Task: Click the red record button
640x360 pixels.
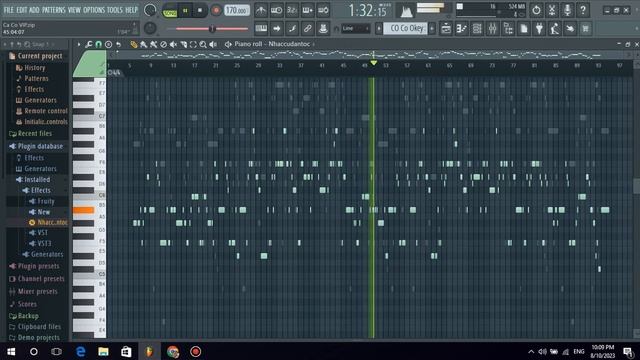Action: (x=216, y=11)
